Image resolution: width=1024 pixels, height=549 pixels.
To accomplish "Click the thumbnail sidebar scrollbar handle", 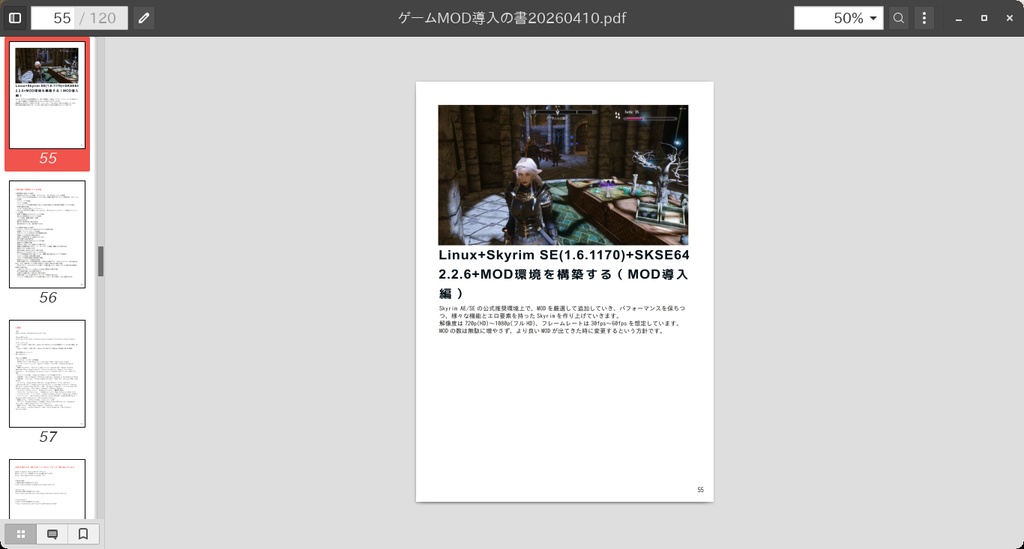I will pos(101,261).
